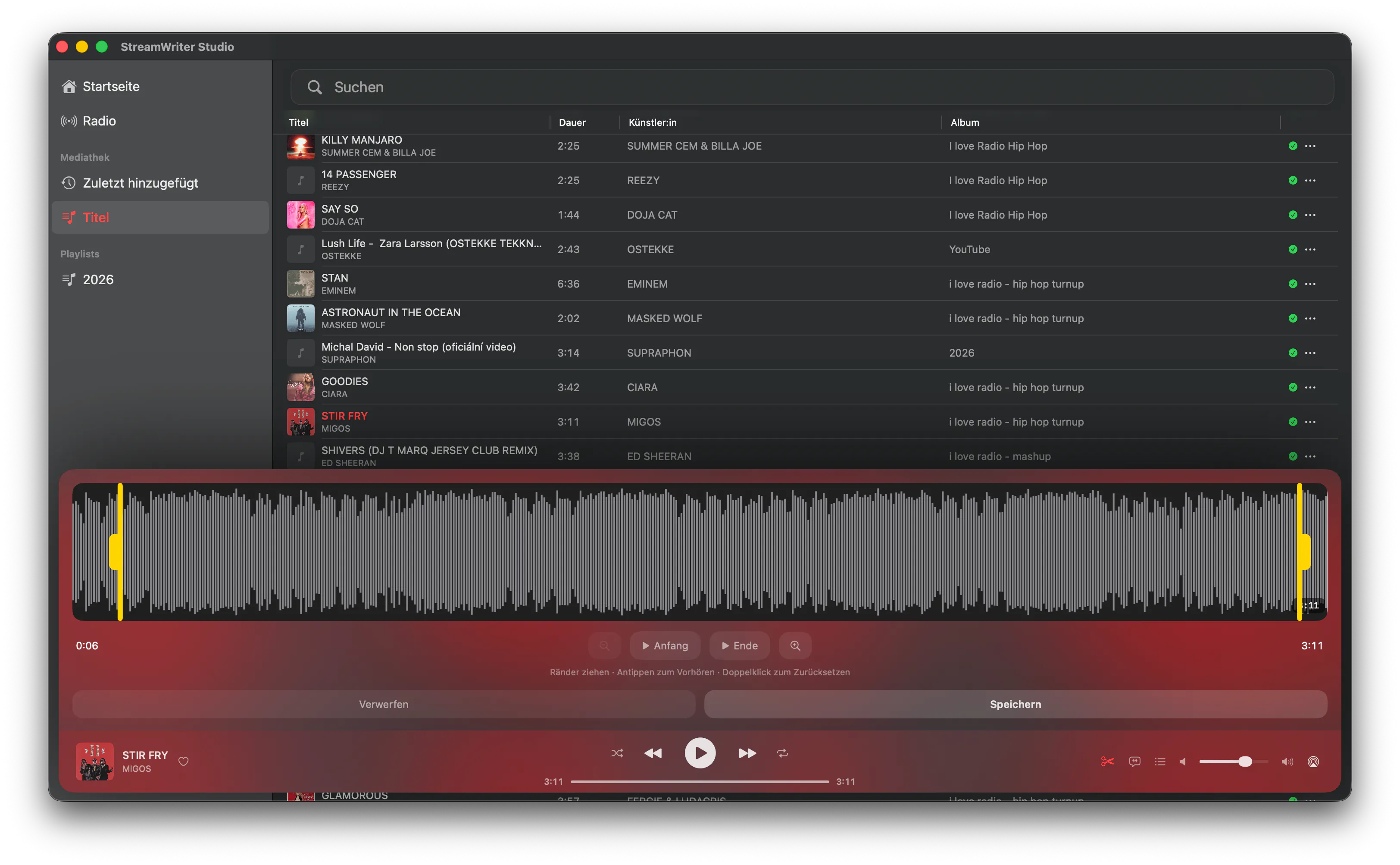Click the music note placeholder for Michal David
The image size is (1400, 865).
click(301, 353)
